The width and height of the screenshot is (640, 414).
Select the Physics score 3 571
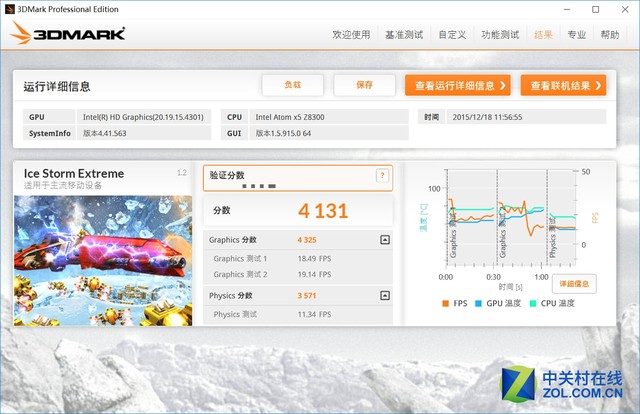point(307,296)
